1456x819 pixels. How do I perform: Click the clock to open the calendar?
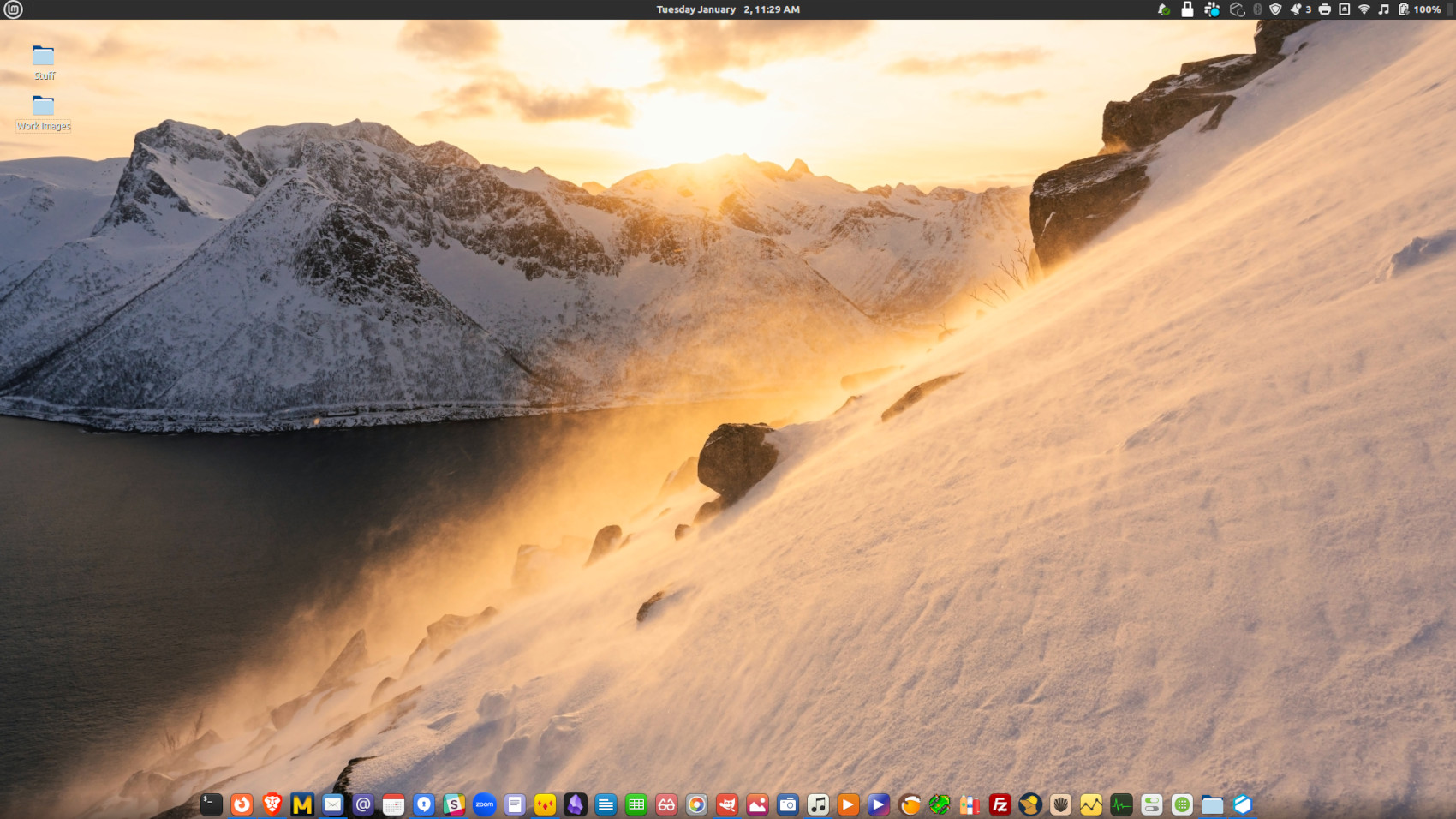click(725, 9)
